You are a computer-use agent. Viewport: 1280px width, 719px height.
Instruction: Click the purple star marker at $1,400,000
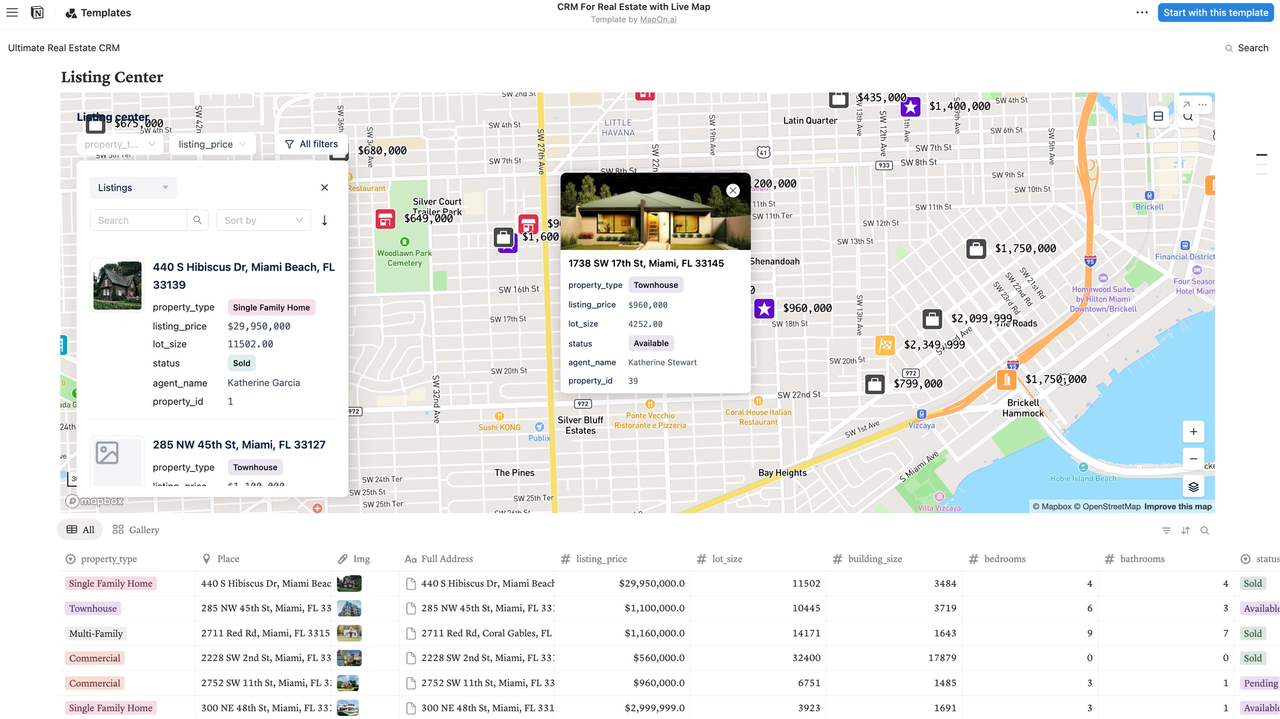910,107
